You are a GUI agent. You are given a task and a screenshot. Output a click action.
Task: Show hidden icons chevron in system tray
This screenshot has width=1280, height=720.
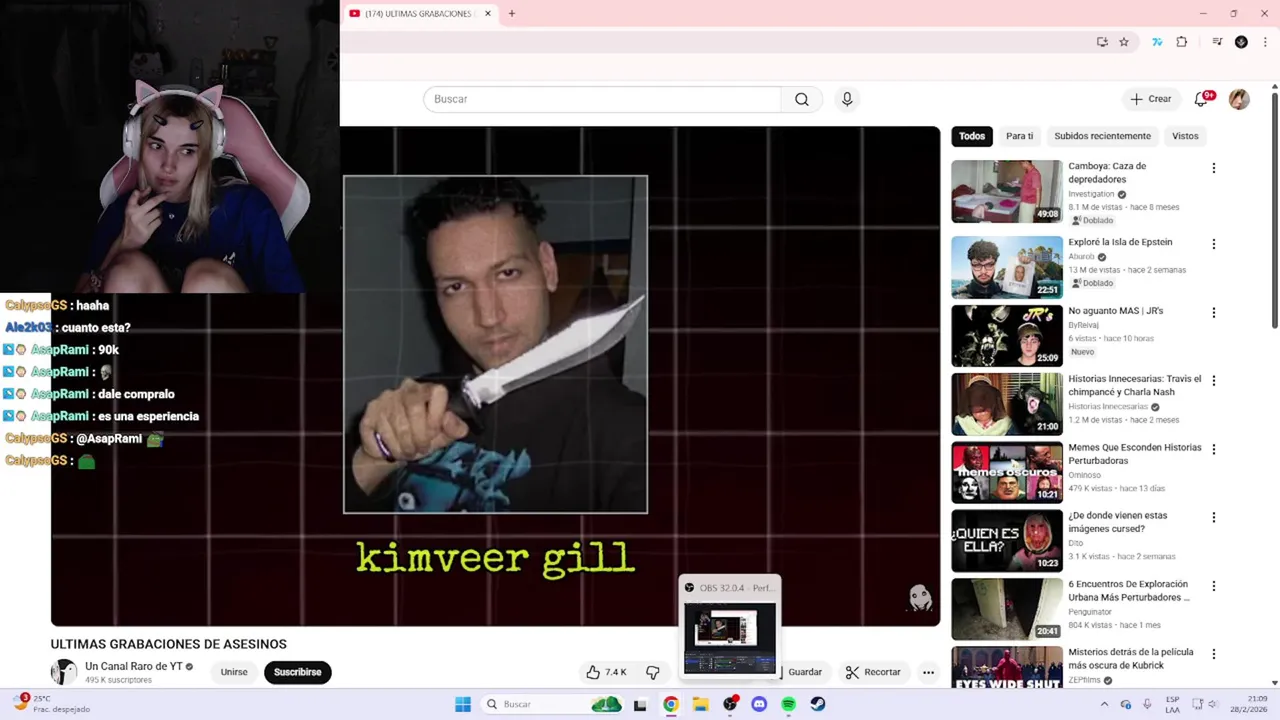(x=1106, y=704)
